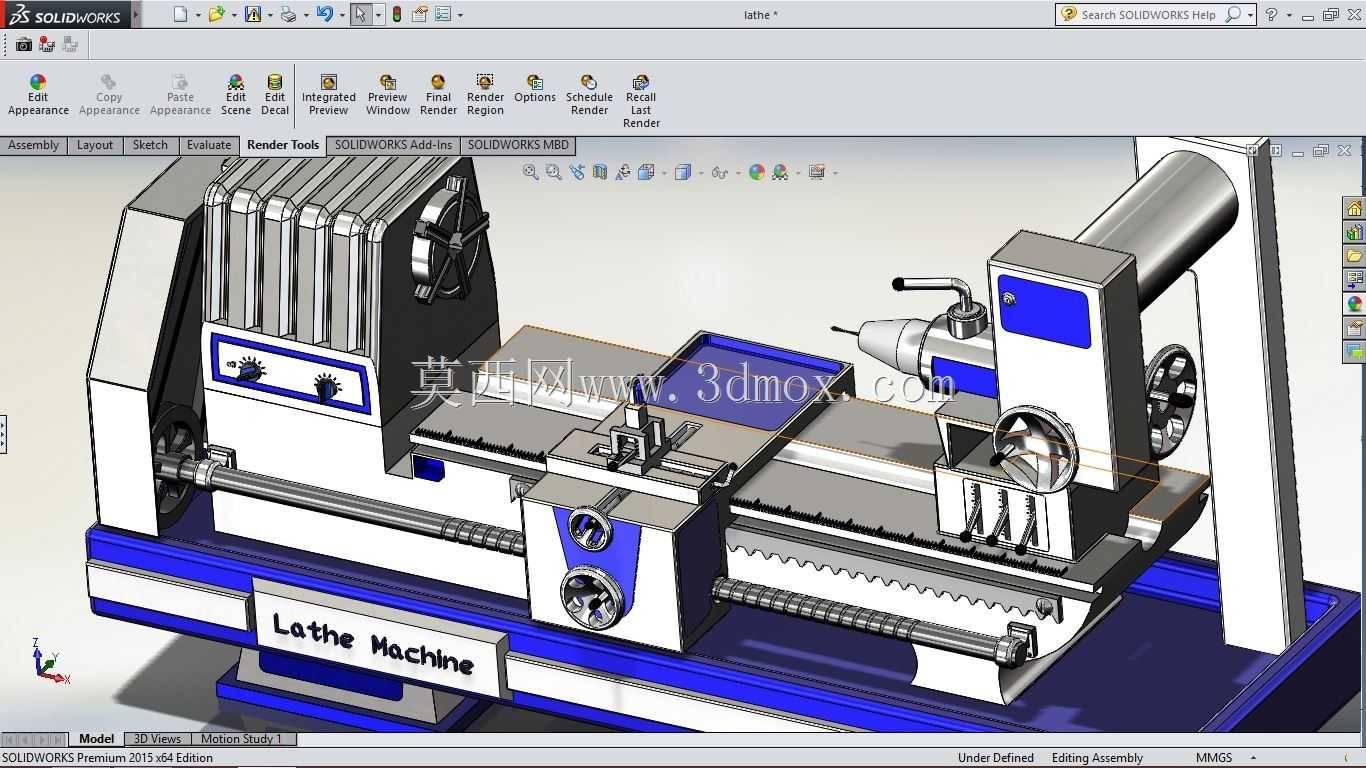Start the Final Render
Viewport: 1366px width, 768px height.
(x=438, y=96)
